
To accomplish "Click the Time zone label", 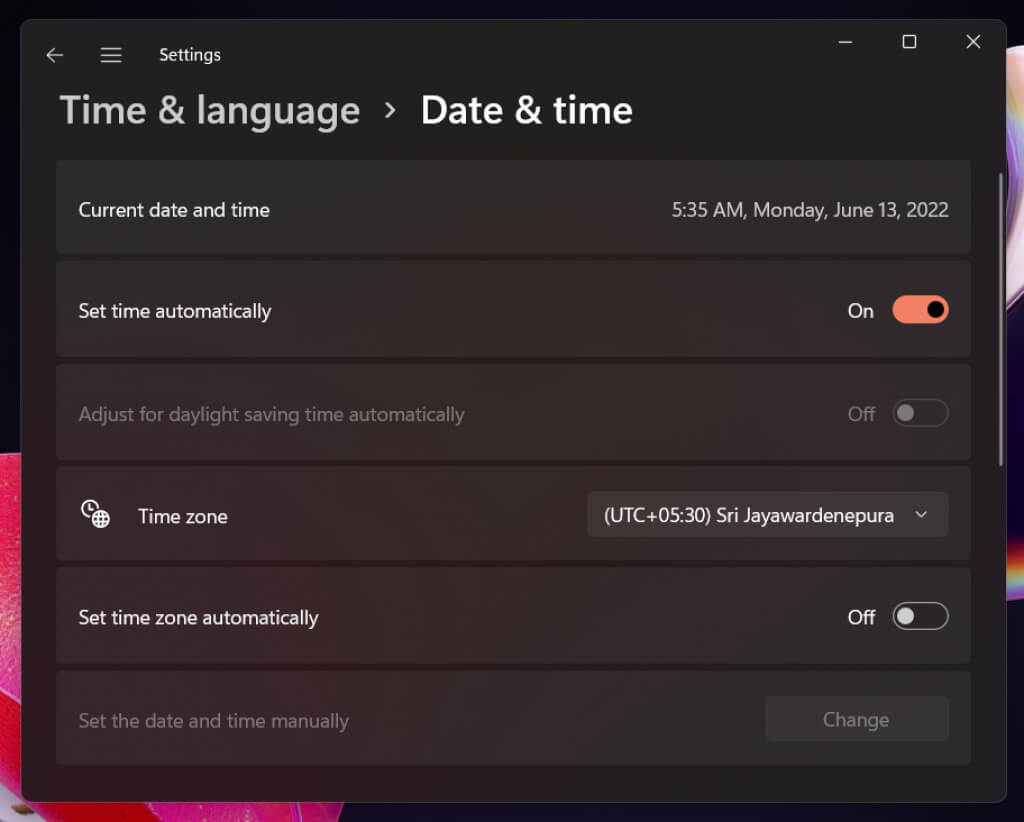I will click(183, 516).
